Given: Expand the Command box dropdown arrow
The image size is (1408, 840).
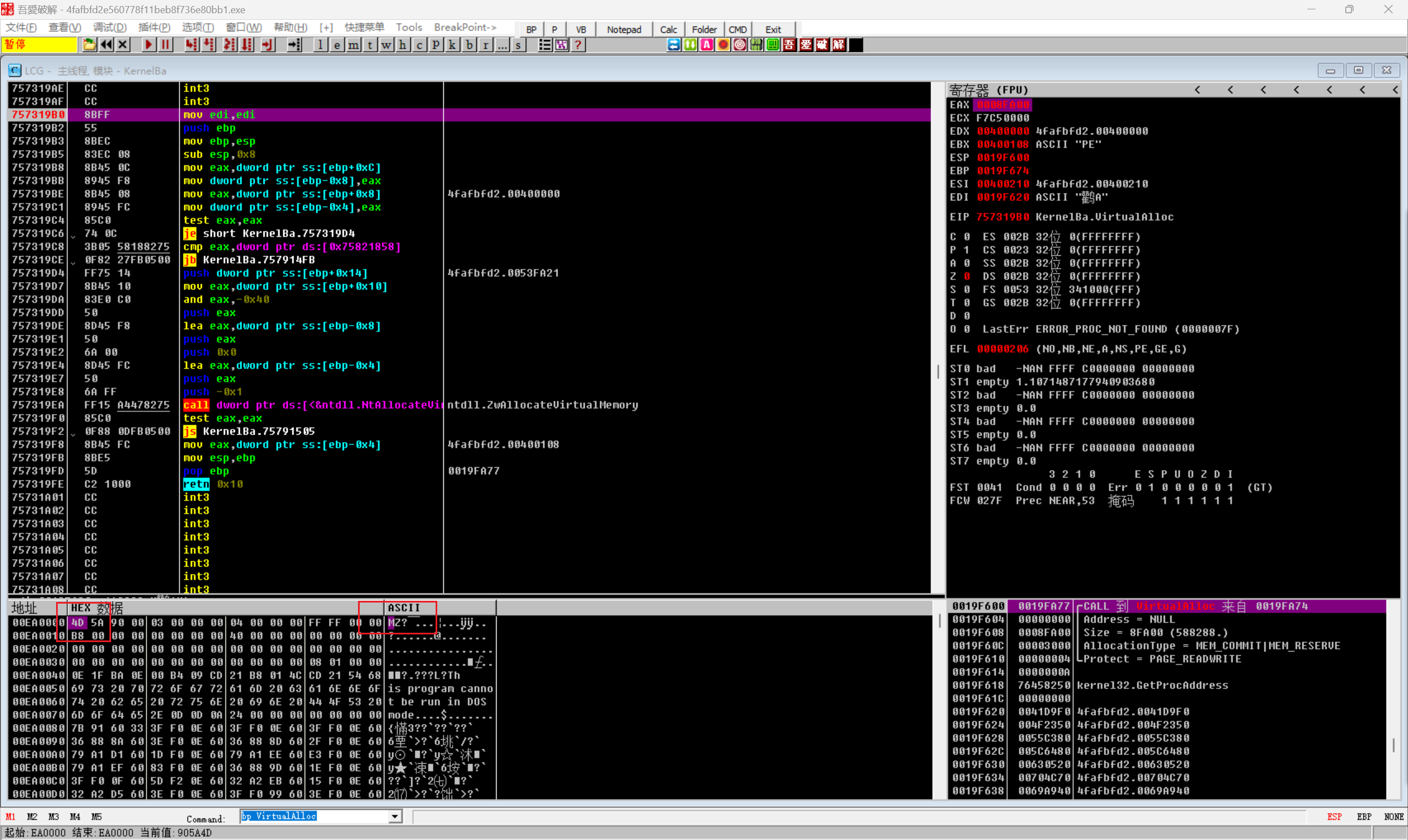Looking at the screenshot, I should 394,817.
